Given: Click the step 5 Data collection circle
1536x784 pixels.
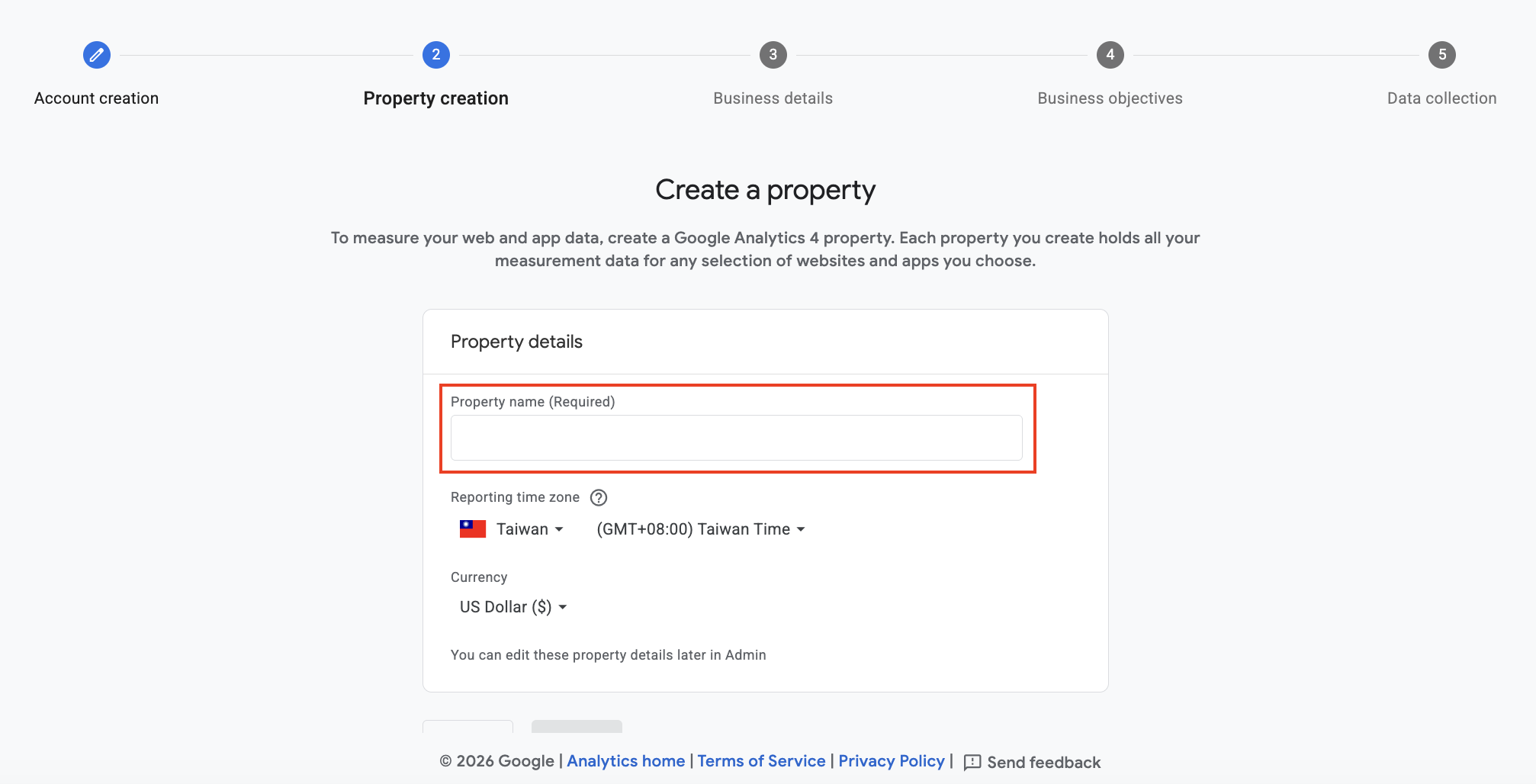Looking at the screenshot, I should (1442, 55).
